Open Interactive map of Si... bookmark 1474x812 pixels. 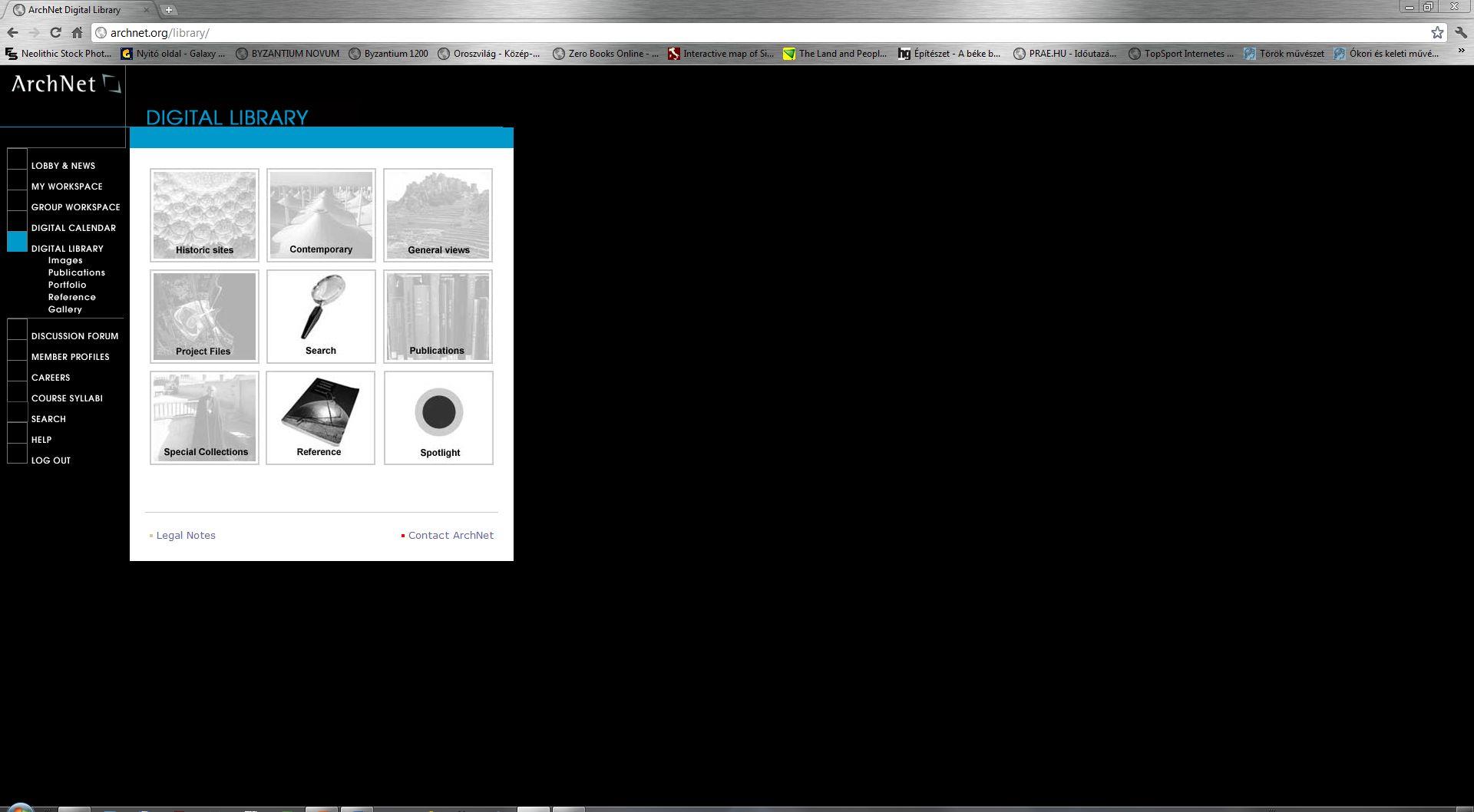point(721,54)
